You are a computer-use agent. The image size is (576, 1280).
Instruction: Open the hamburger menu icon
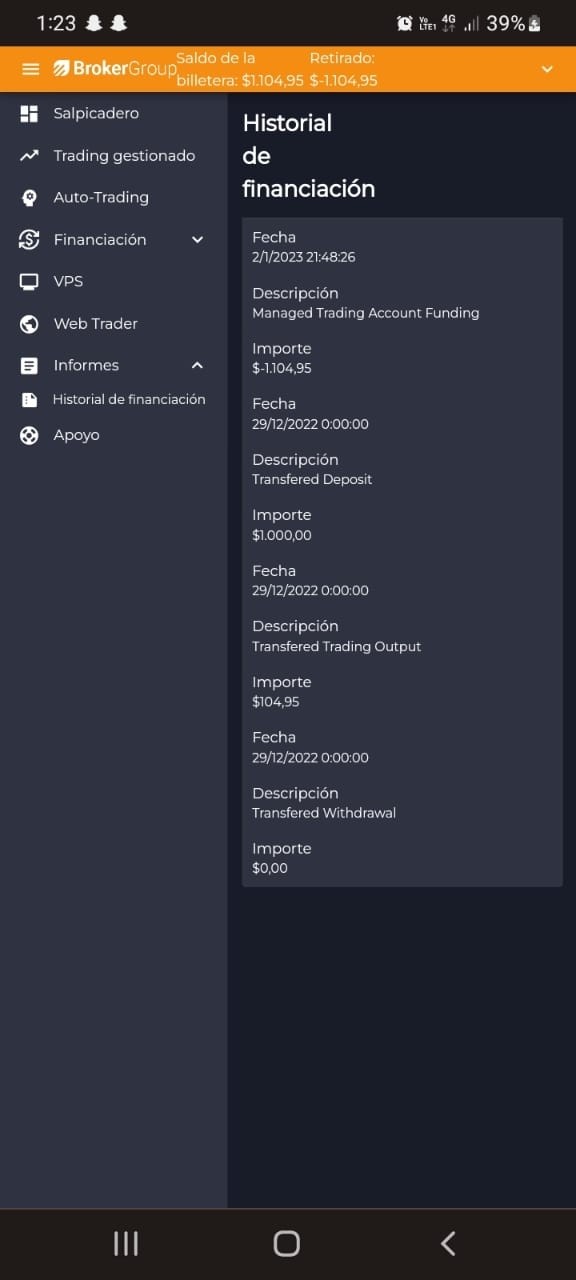coord(31,69)
